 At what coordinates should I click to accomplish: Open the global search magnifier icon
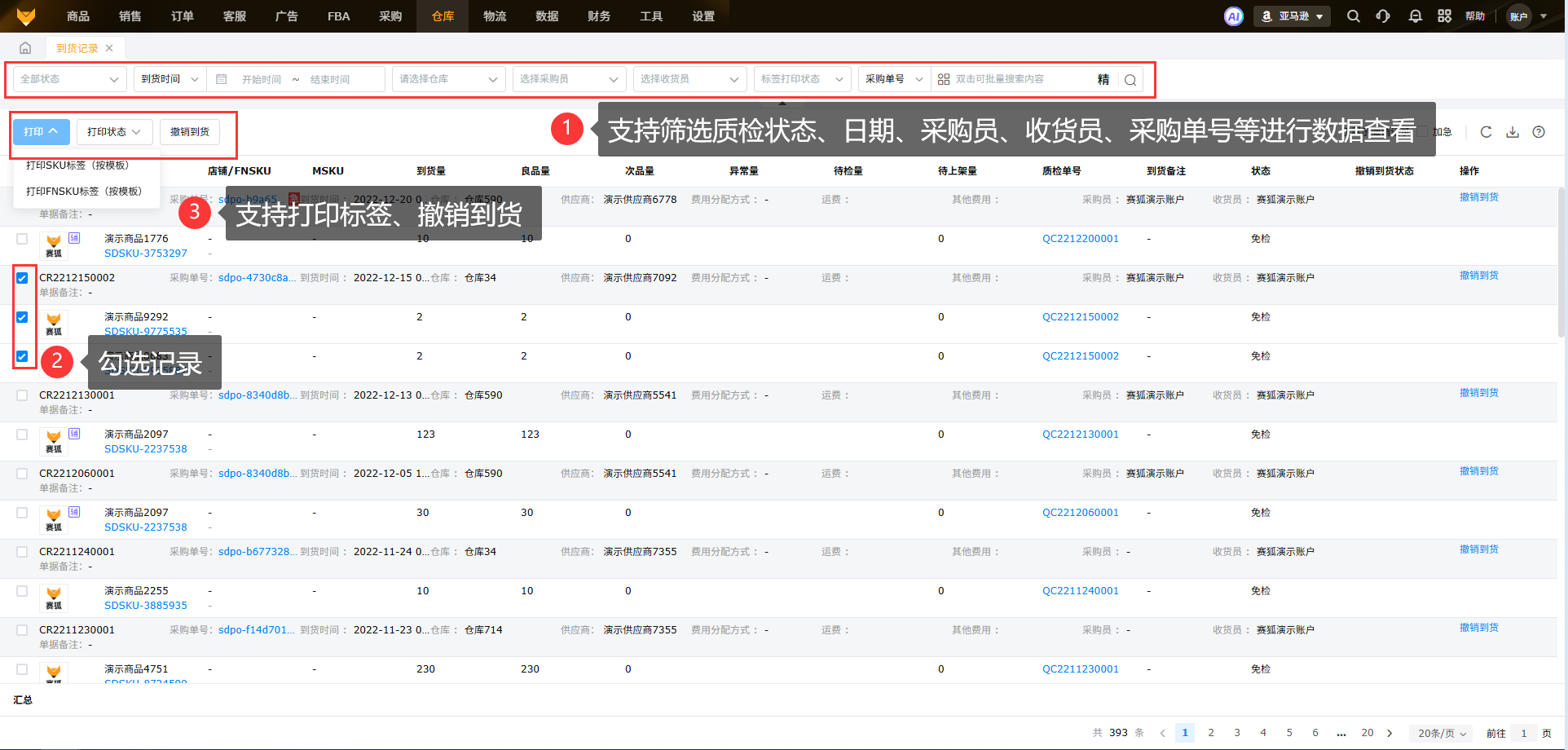[1353, 16]
